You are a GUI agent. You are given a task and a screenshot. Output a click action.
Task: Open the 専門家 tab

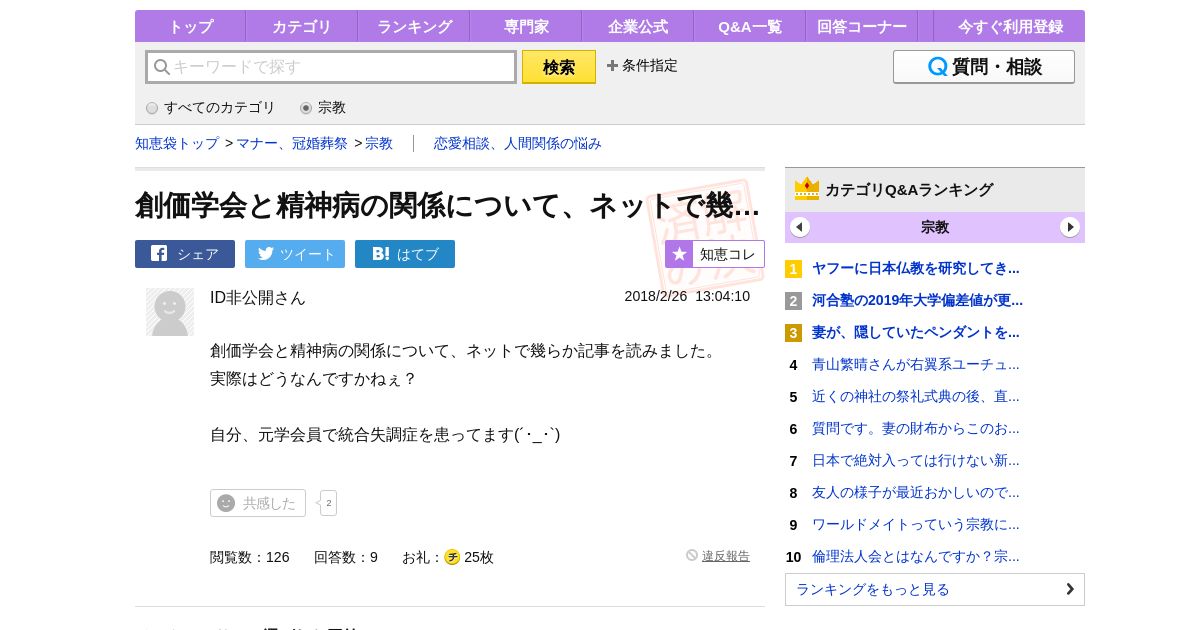coord(526,27)
